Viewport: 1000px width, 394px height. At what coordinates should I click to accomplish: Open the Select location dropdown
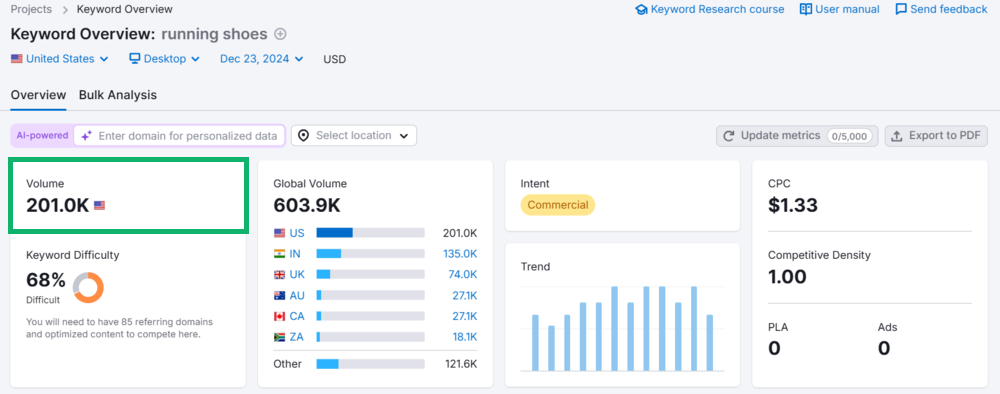354,135
